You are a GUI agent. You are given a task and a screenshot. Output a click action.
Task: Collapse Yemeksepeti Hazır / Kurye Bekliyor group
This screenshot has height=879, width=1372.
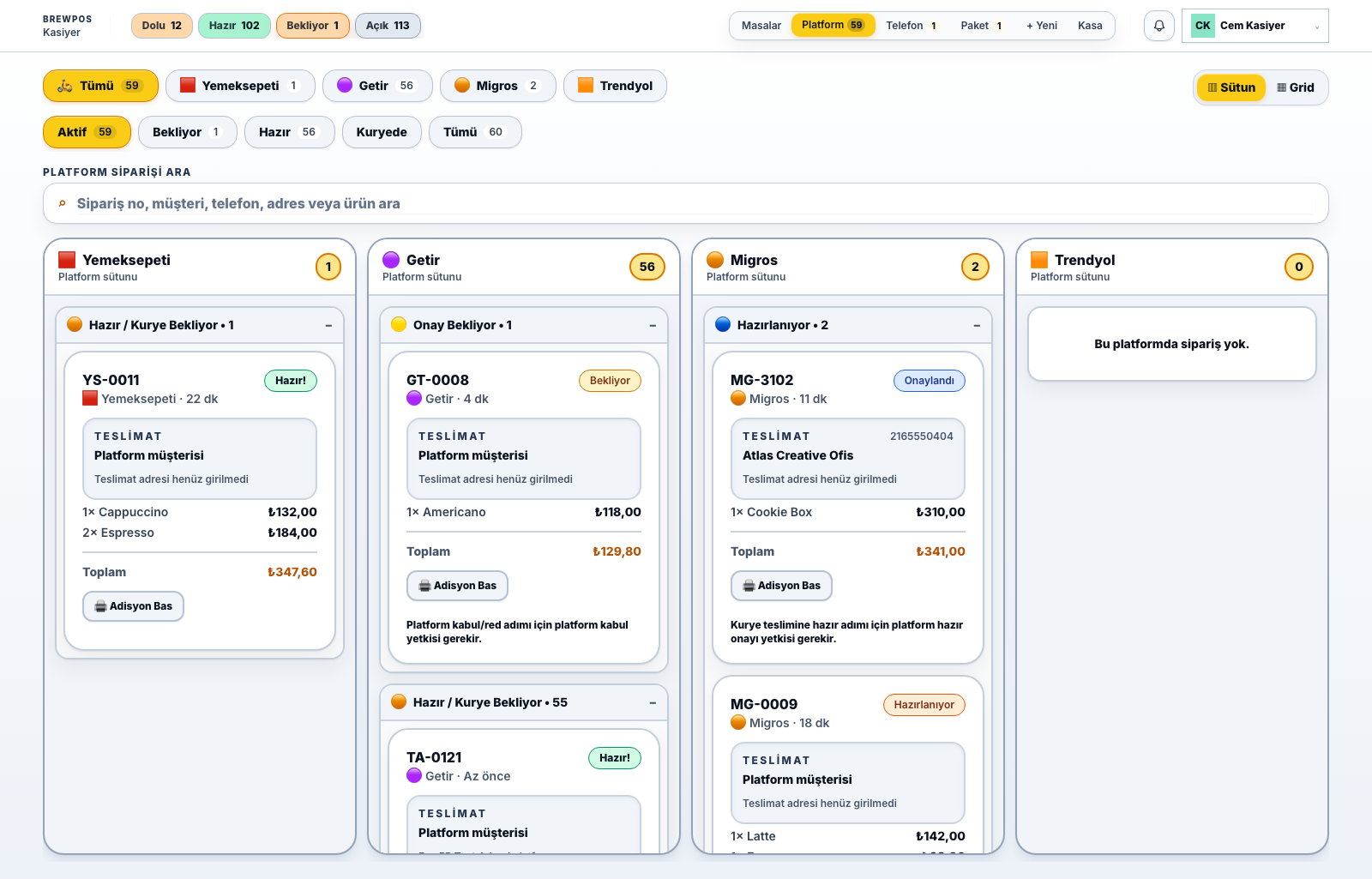coord(328,325)
